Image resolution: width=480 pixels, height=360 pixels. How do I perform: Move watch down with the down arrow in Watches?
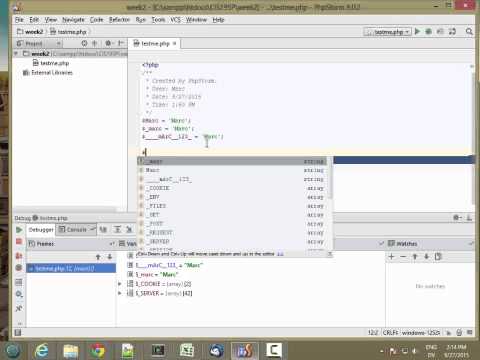pyautogui.click(x=426, y=256)
